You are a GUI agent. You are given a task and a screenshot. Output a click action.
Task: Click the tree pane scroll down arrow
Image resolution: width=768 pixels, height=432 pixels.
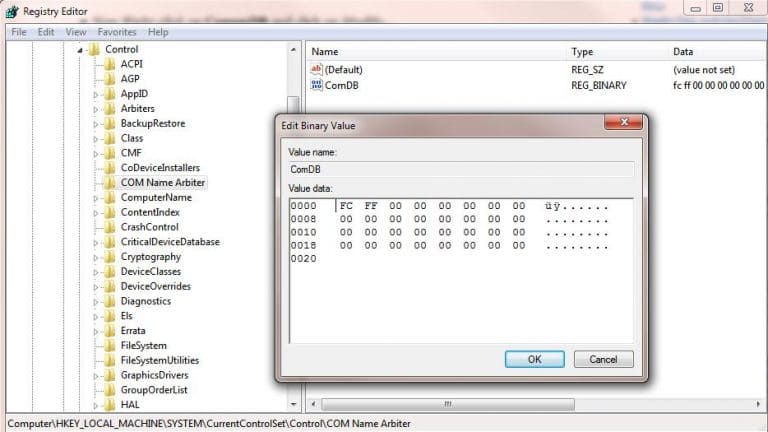coord(293,404)
